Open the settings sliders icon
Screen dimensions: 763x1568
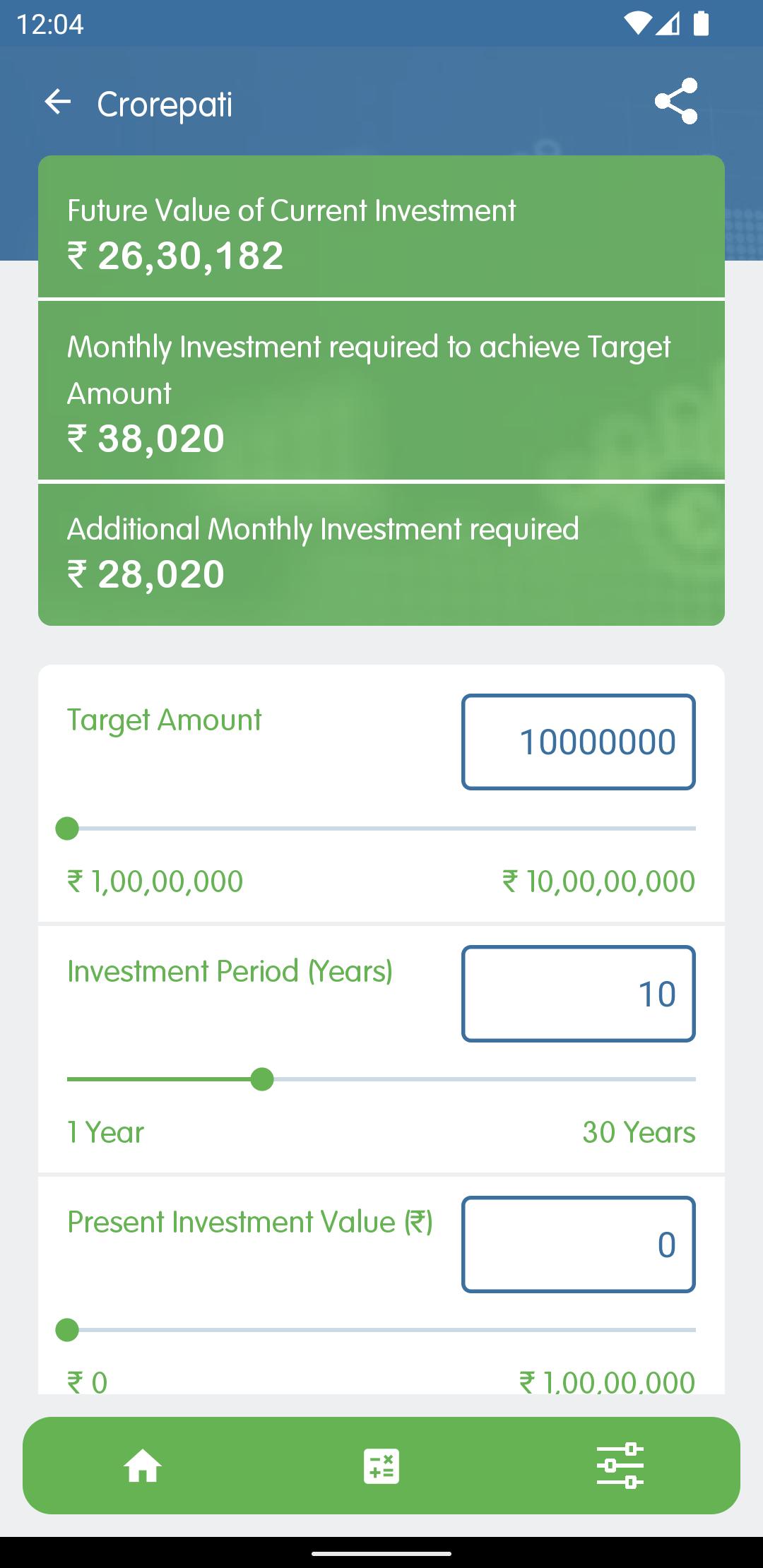click(620, 1466)
